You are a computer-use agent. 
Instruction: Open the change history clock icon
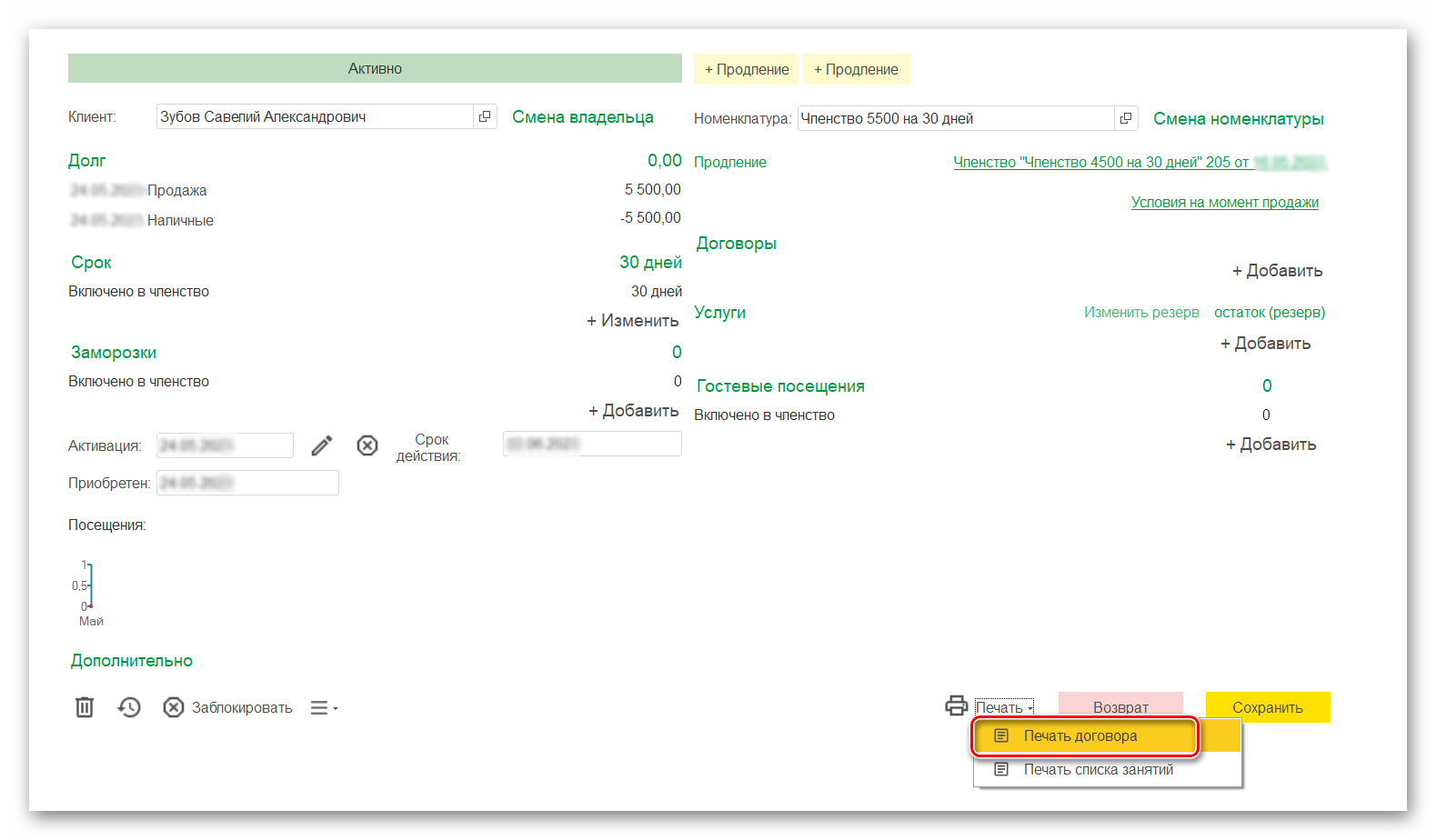[129, 707]
